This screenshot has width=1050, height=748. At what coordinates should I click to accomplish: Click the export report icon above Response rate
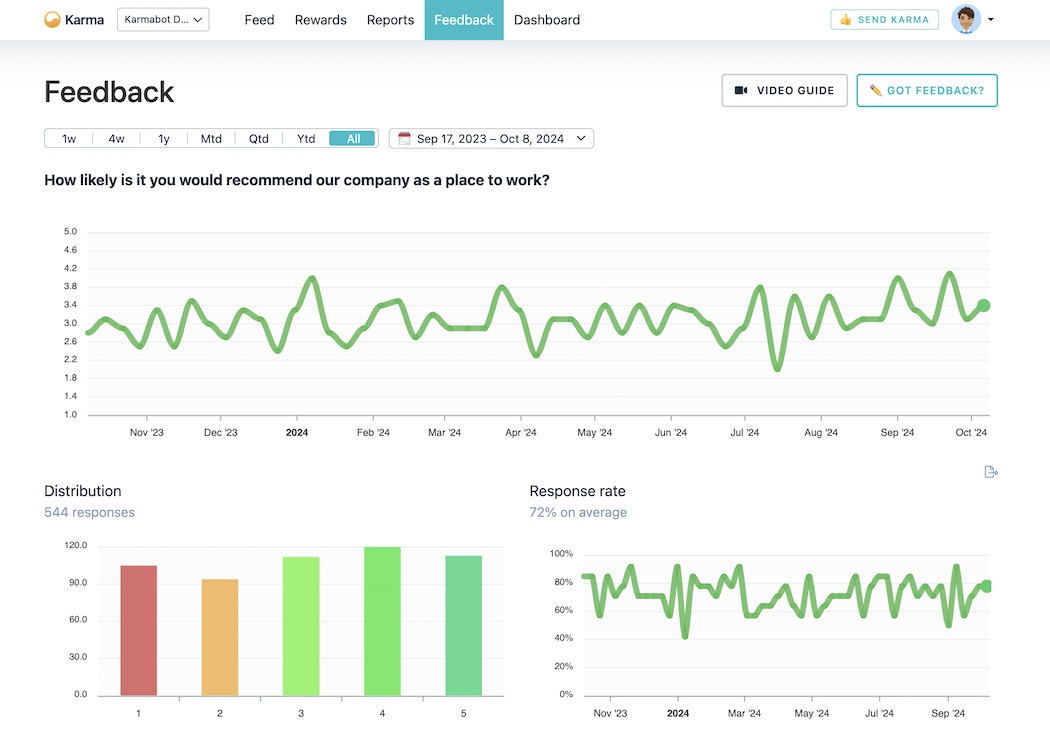point(990,471)
